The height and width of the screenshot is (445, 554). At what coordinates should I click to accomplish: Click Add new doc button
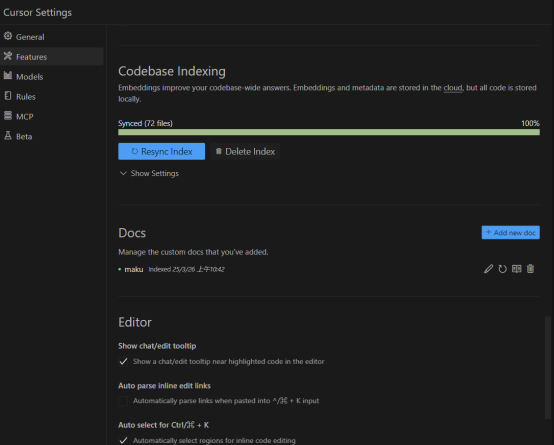click(511, 233)
